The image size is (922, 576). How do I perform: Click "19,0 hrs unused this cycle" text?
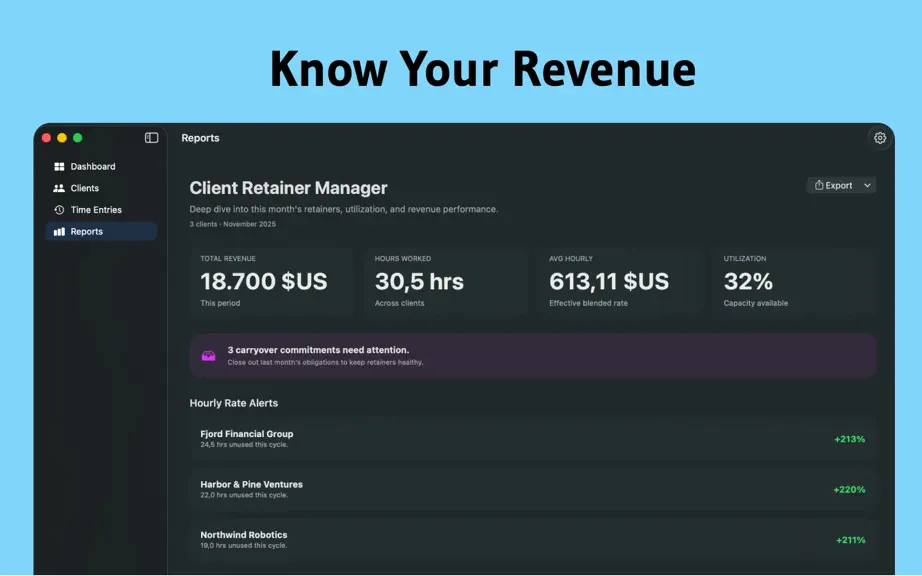pos(243,546)
